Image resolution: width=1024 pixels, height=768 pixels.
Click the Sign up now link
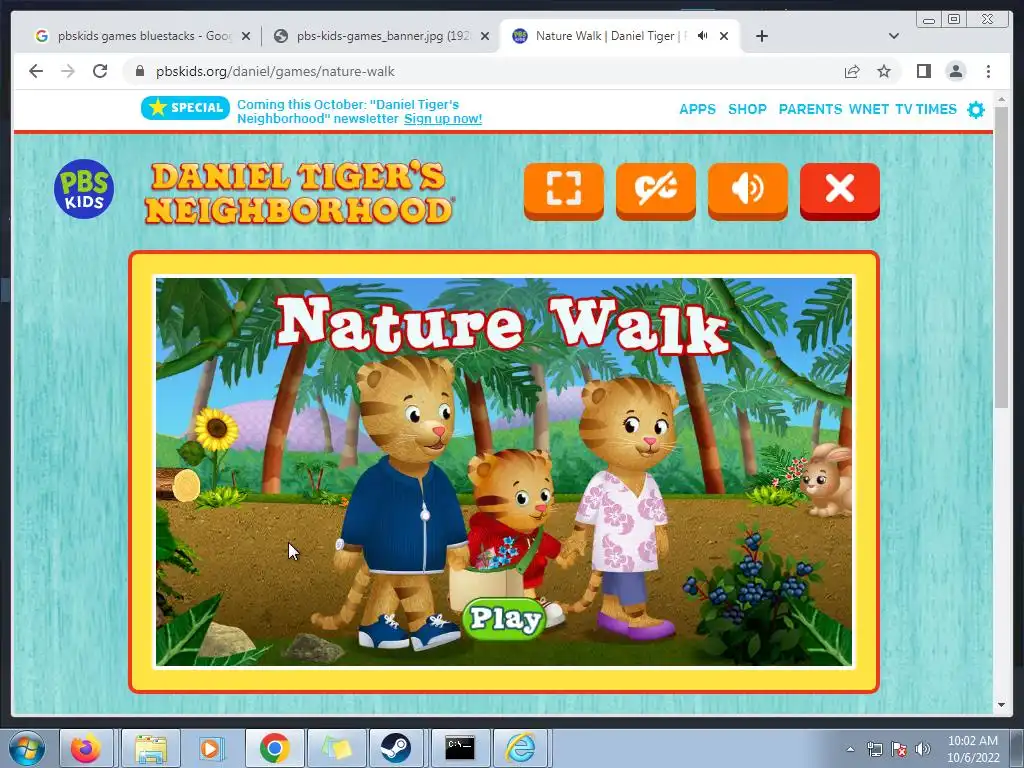tap(443, 119)
